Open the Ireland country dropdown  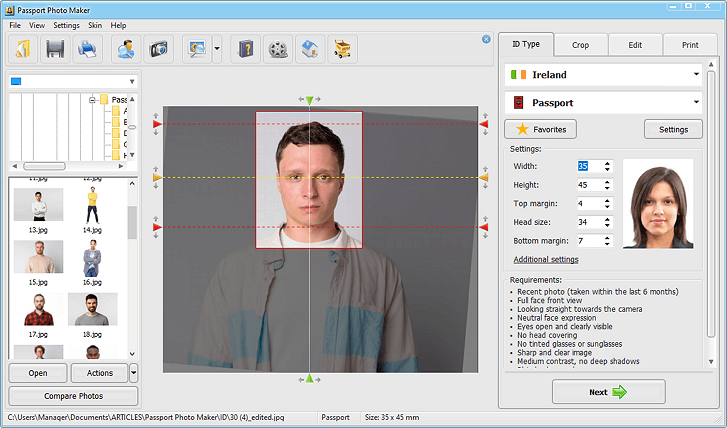click(x=603, y=75)
